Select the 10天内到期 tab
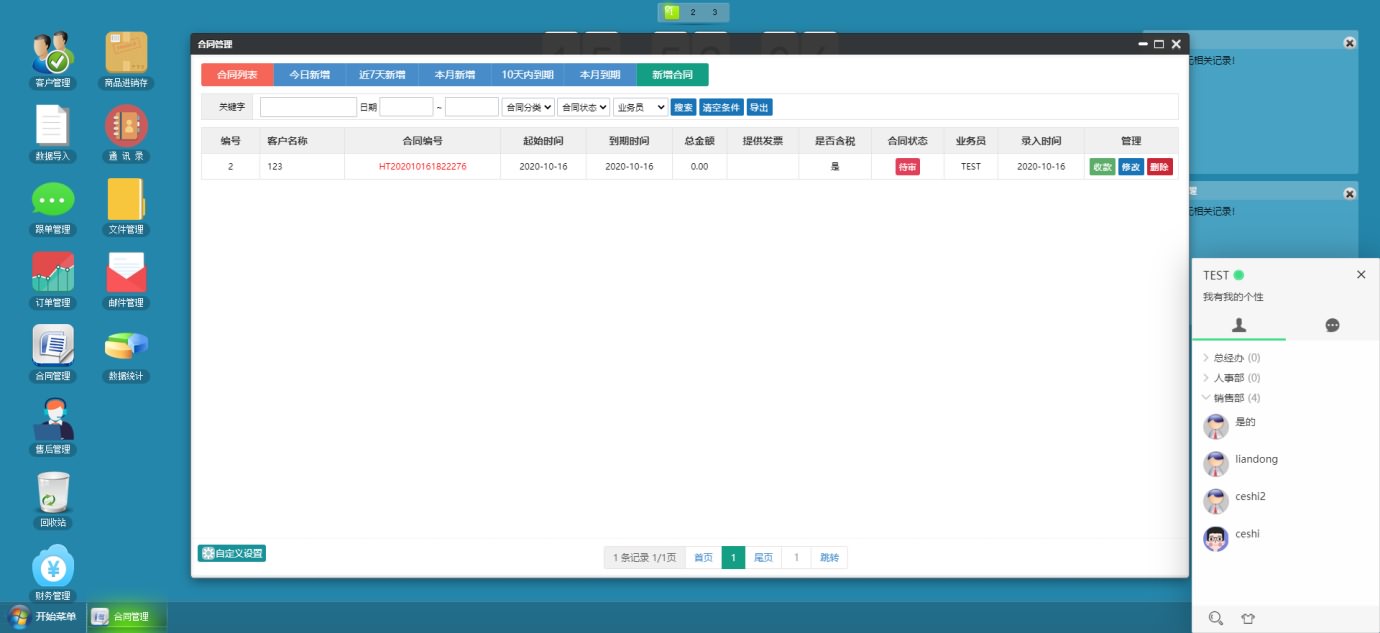The width and height of the screenshot is (1380, 633). [x=528, y=75]
